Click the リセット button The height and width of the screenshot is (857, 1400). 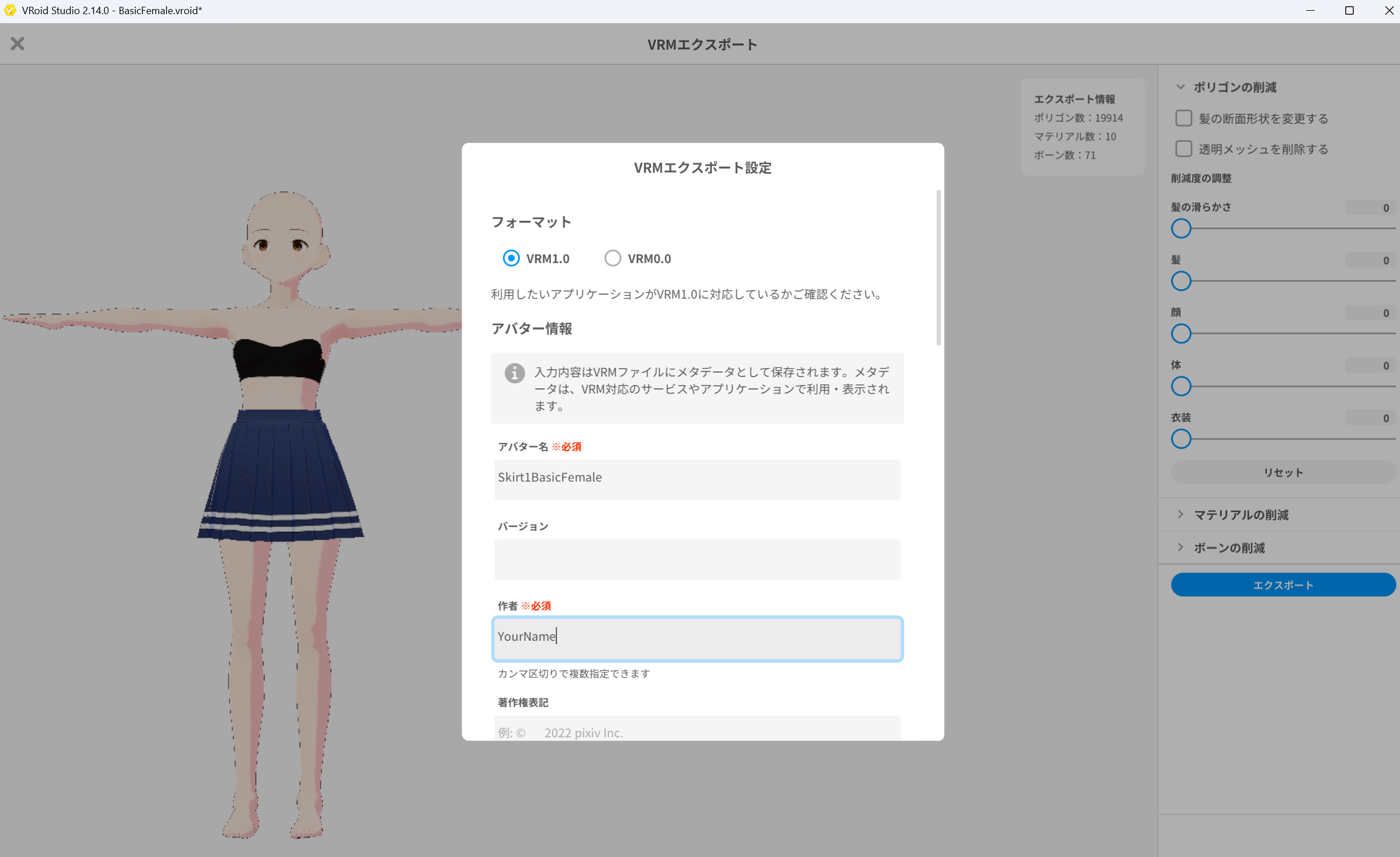(x=1283, y=473)
